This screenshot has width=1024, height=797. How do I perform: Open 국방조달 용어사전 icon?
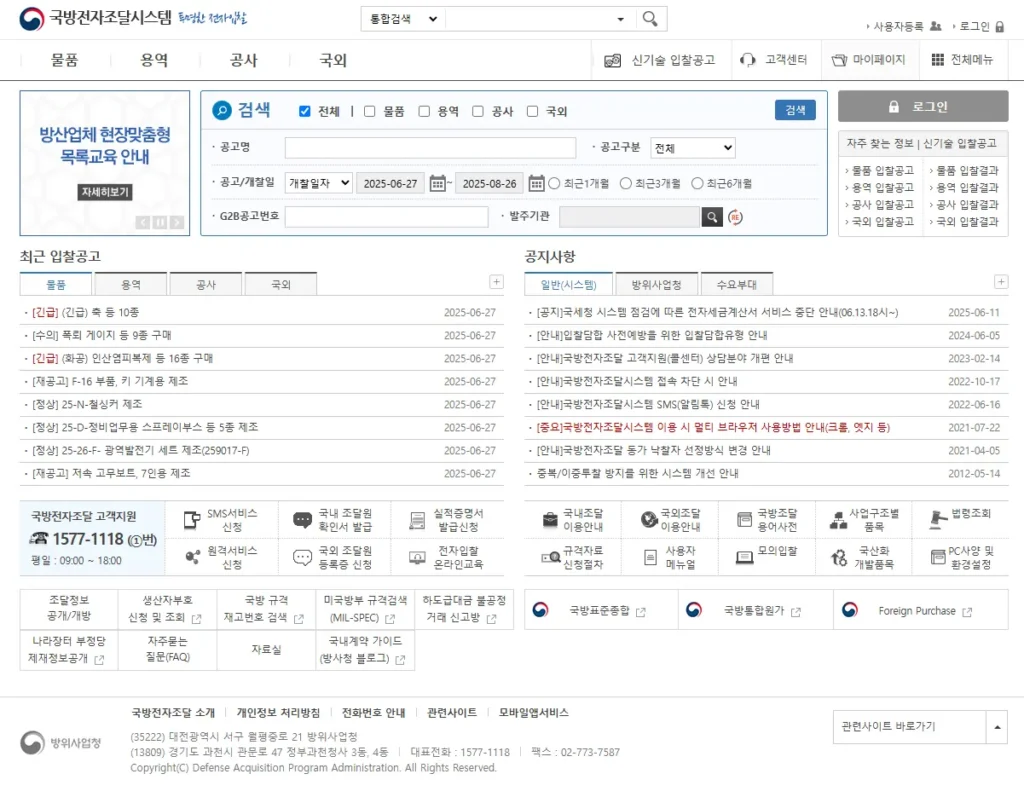(x=744, y=519)
